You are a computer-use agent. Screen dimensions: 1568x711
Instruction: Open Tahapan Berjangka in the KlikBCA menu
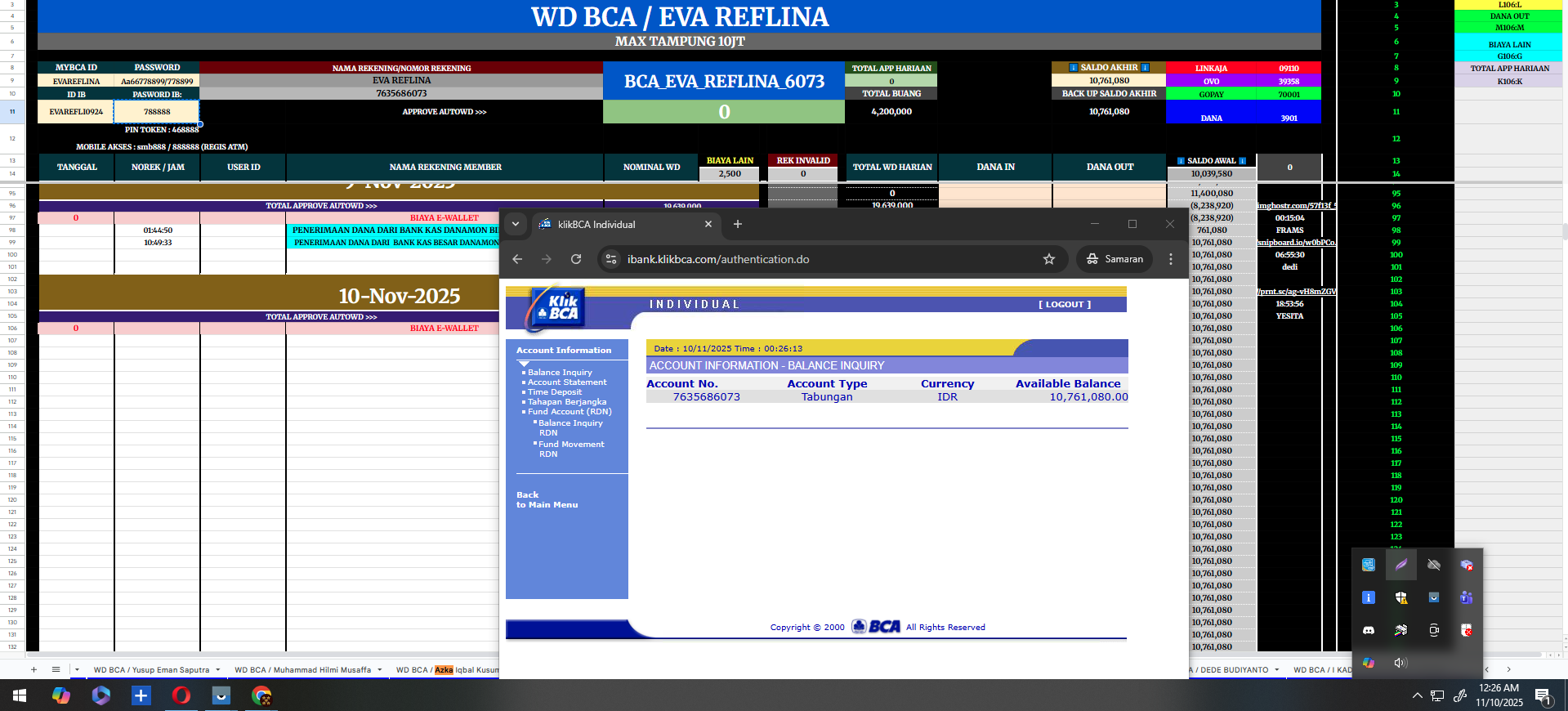567,402
